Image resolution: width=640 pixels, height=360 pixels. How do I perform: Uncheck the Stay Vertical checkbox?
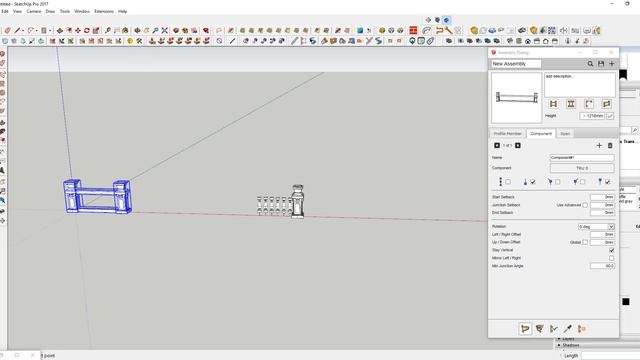point(611,250)
